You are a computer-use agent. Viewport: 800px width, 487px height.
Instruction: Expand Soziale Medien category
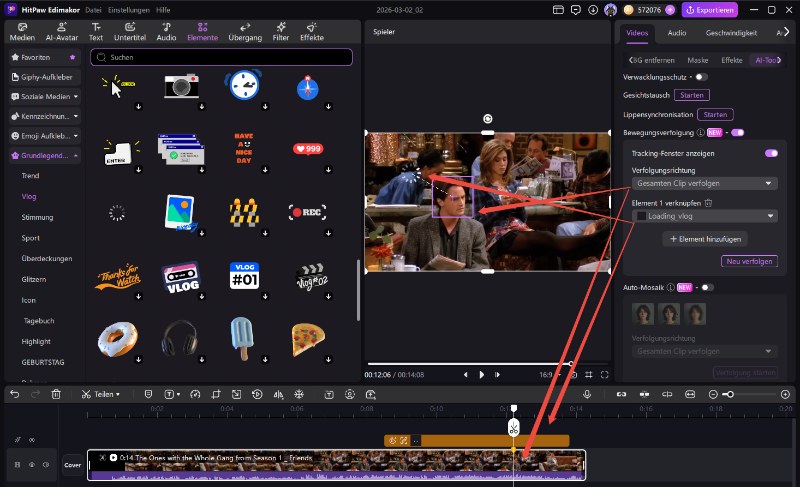[44, 96]
